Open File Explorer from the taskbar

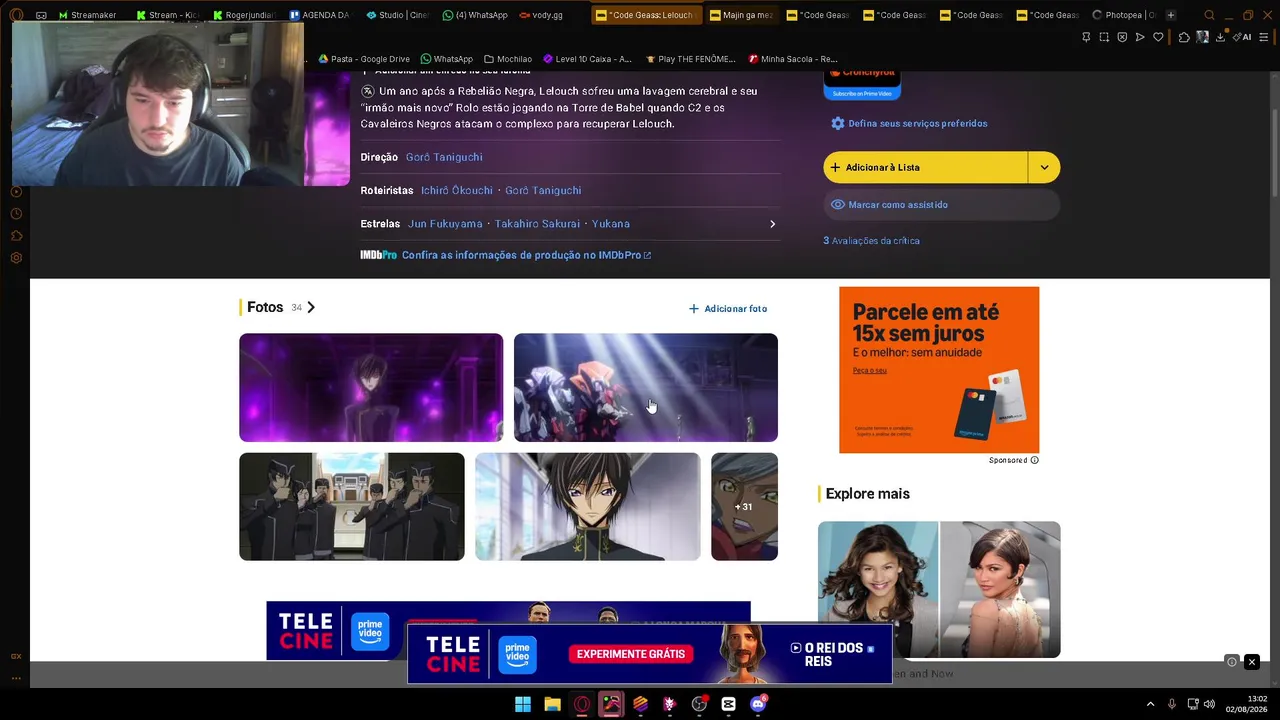pyautogui.click(x=552, y=704)
